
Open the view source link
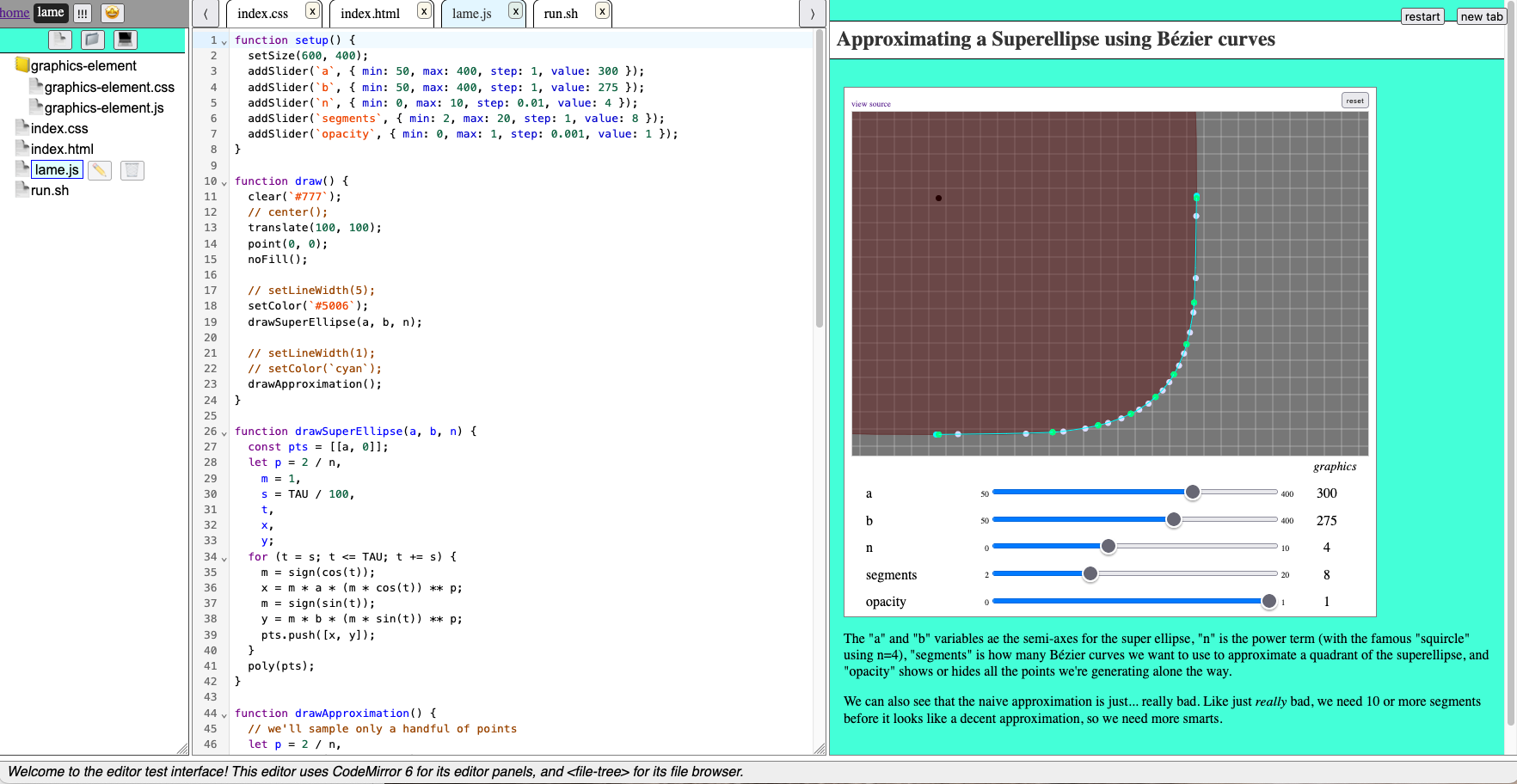click(x=870, y=104)
